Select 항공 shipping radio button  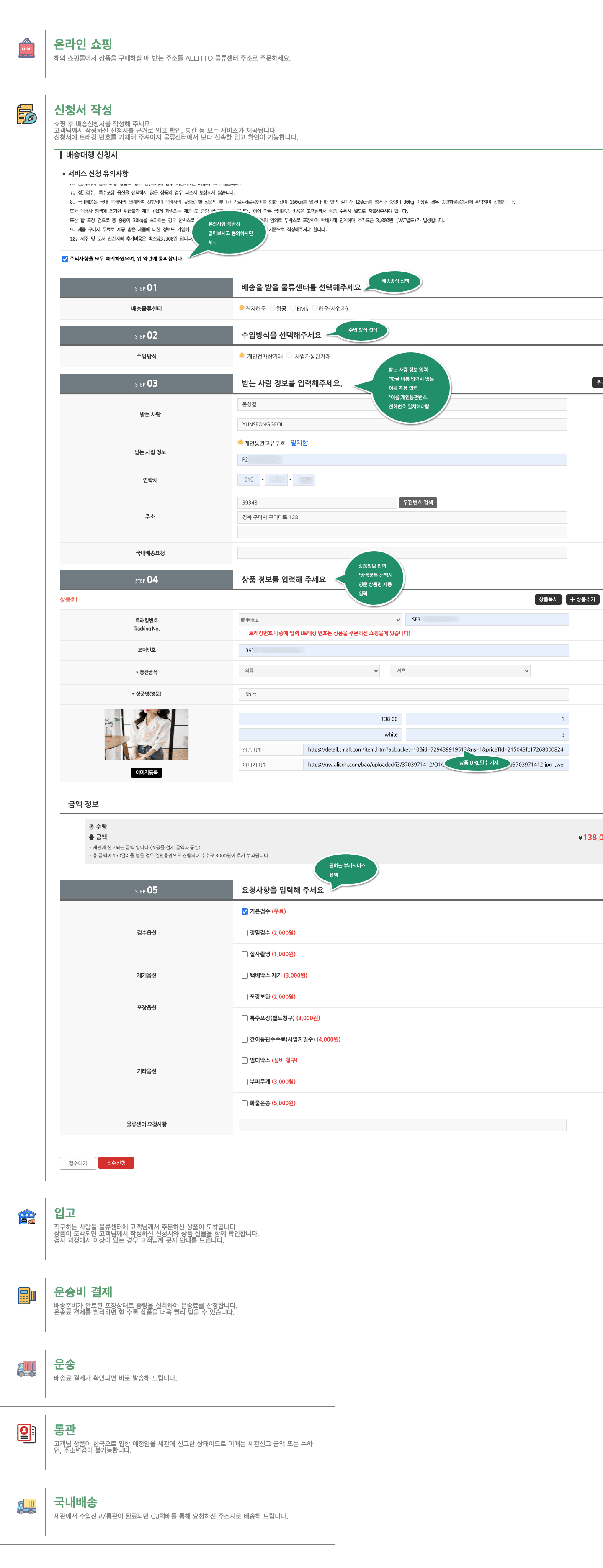pos(273,308)
